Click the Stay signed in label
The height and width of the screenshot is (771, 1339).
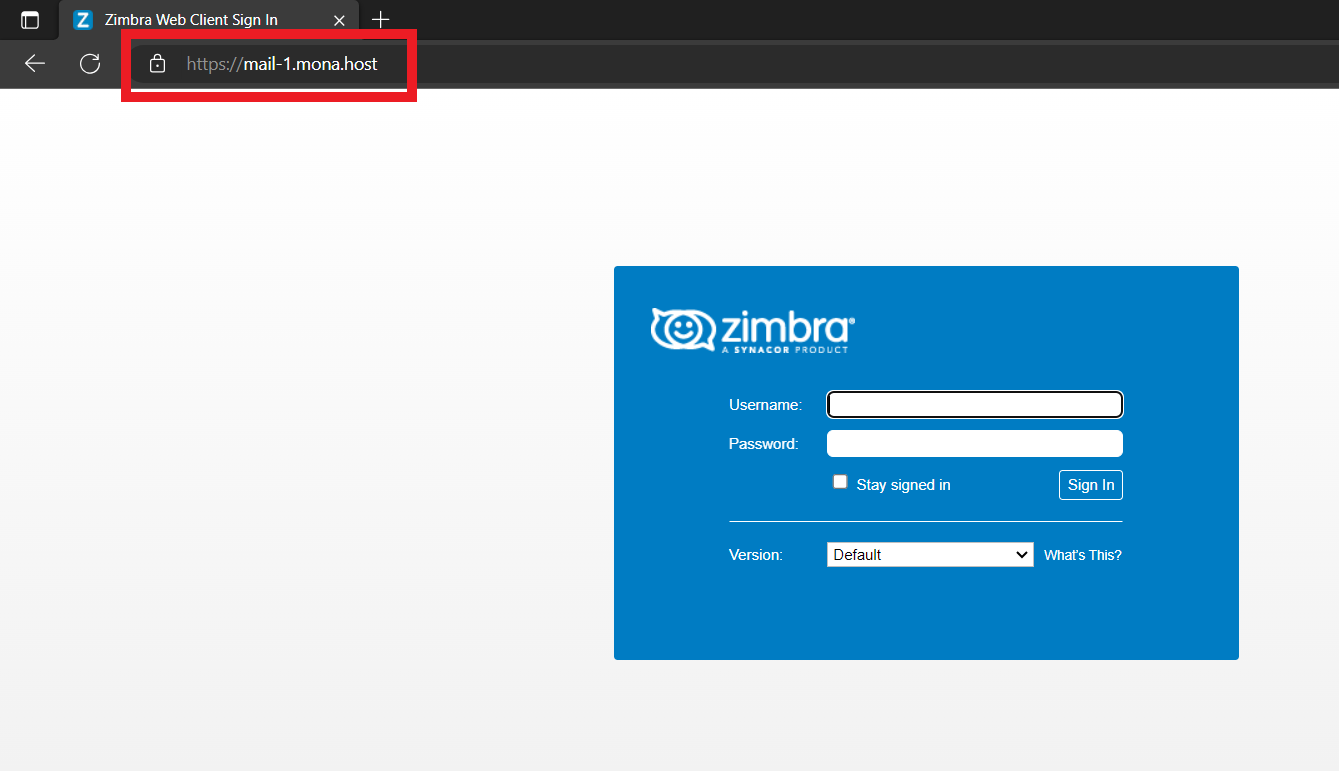(904, 485)
